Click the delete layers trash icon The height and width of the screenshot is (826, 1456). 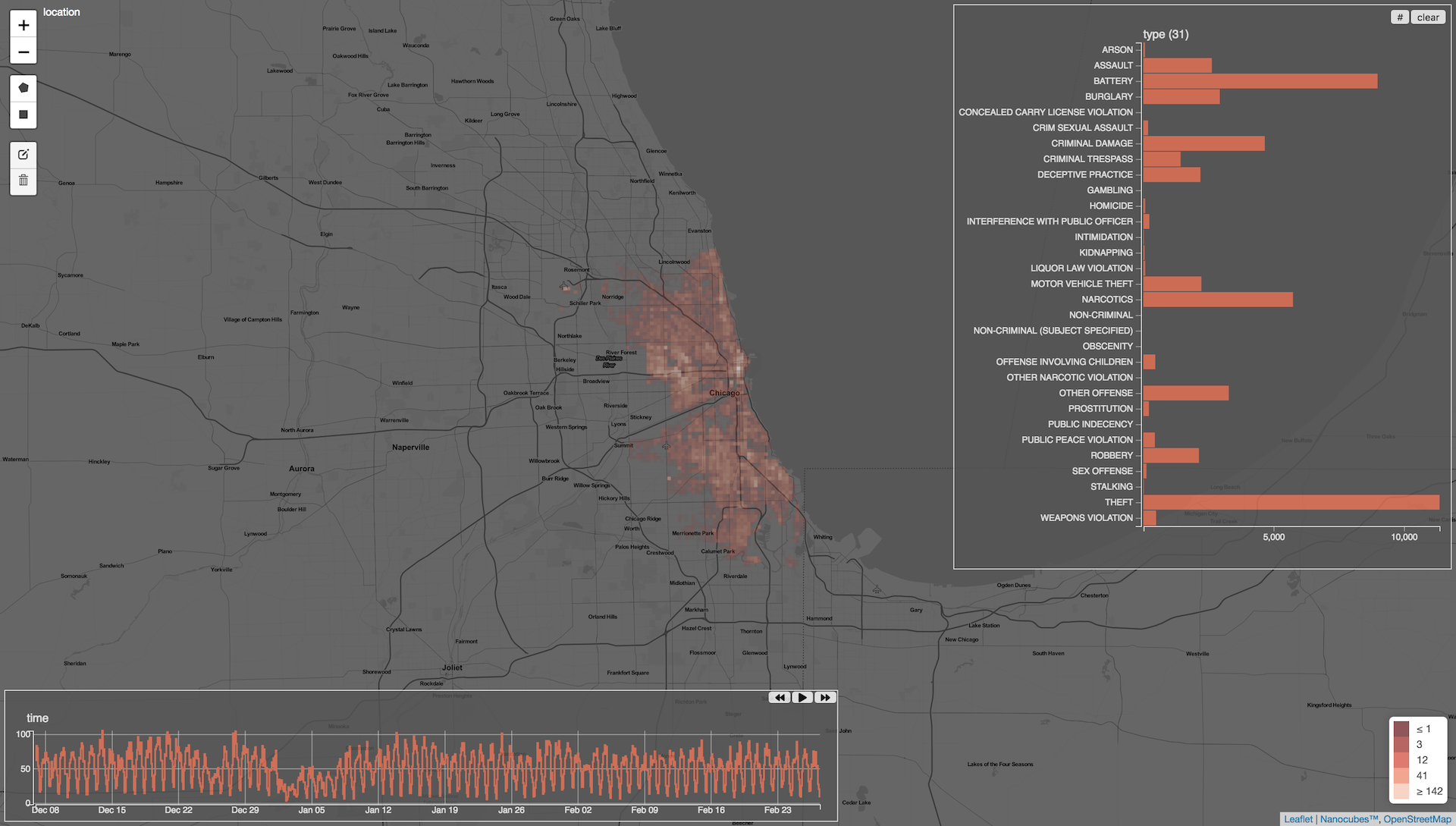24,181
